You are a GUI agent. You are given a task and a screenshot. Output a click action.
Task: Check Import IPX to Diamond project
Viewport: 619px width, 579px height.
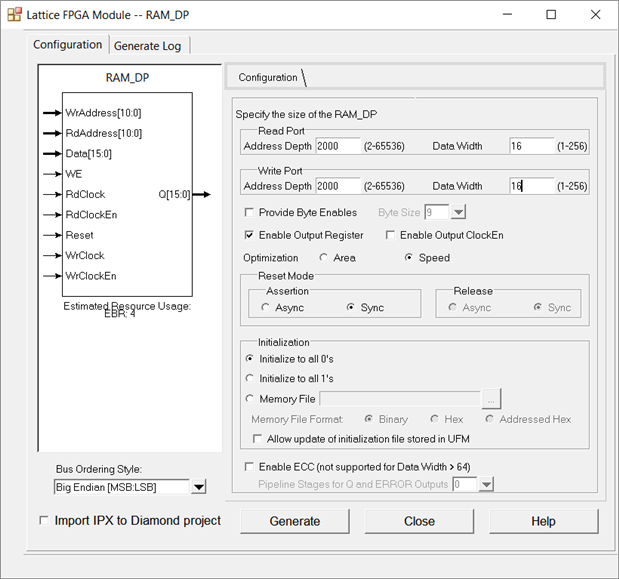tap(44, 521)
